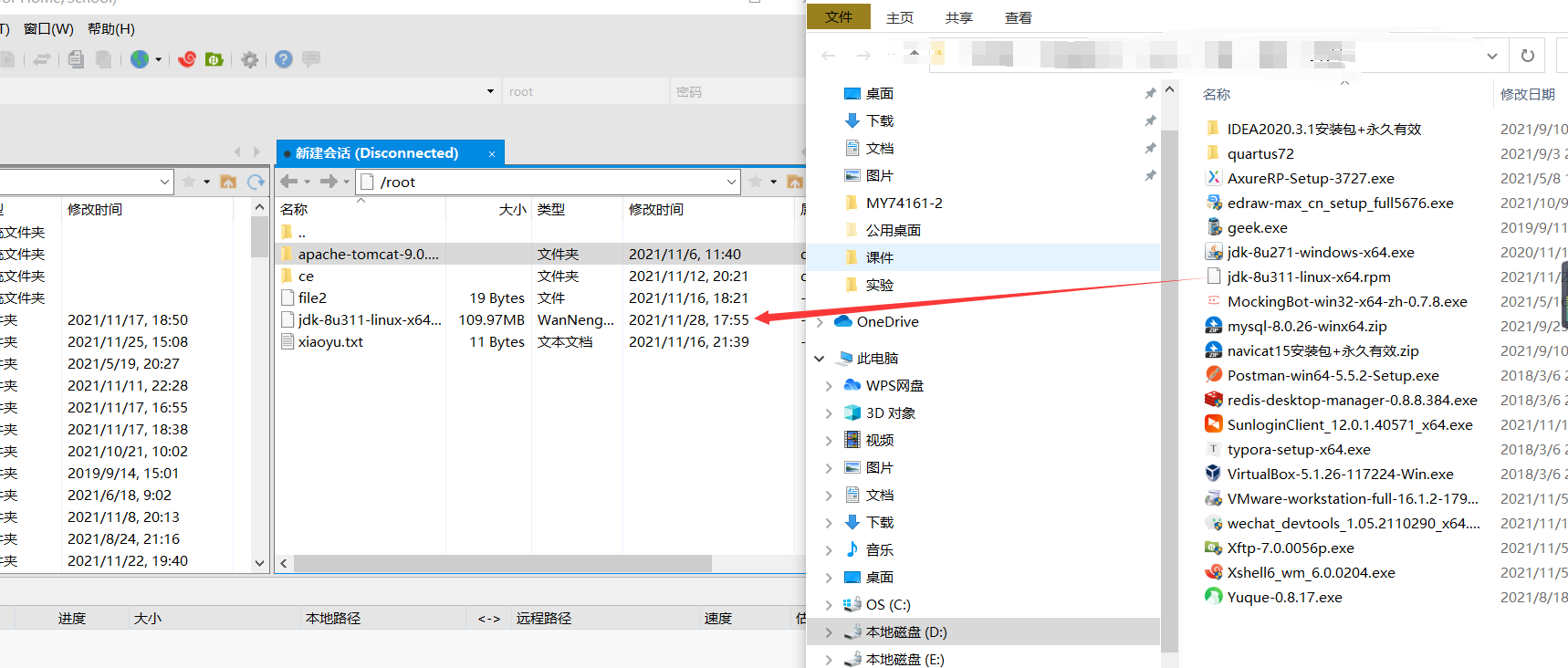Click the green Xmanager icon in toolbar

click(x=214, y=59)
